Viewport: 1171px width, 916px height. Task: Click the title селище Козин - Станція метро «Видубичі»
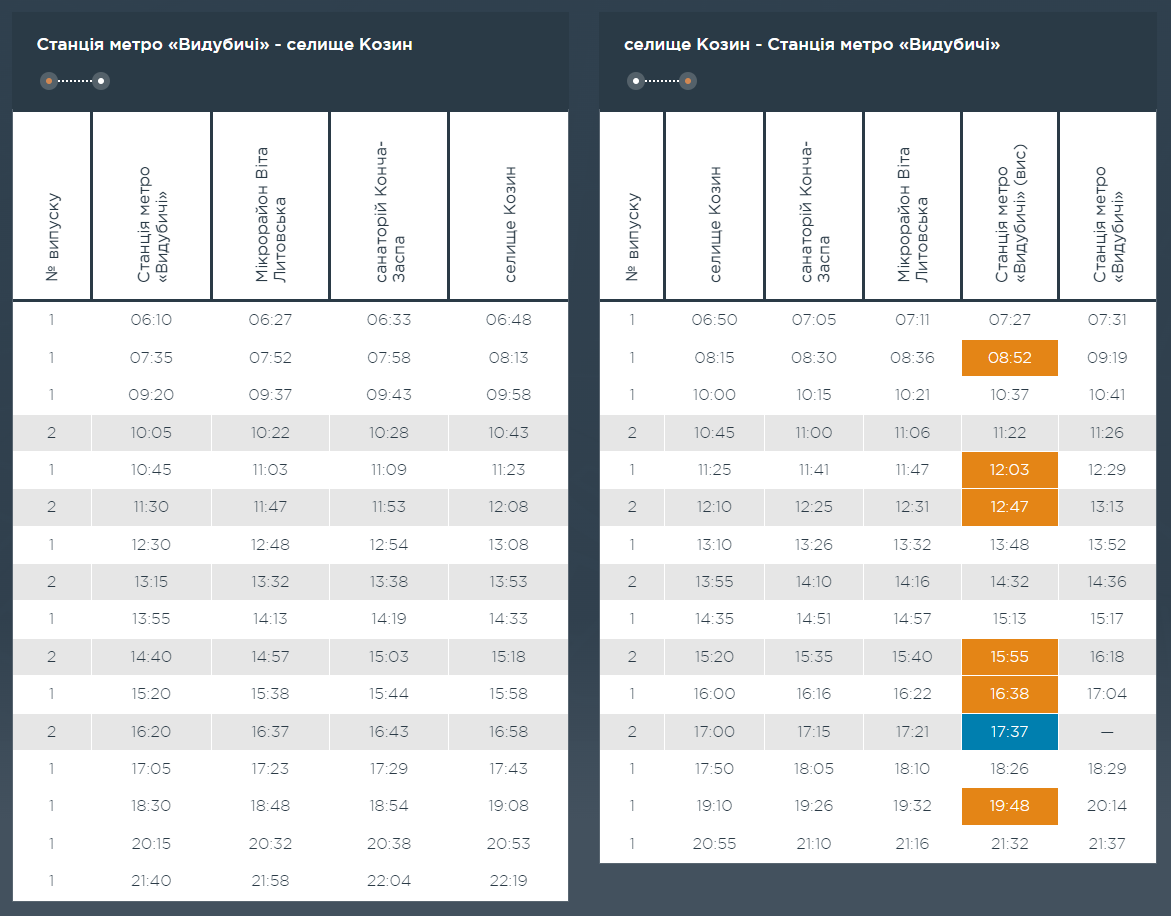point(812,45)
